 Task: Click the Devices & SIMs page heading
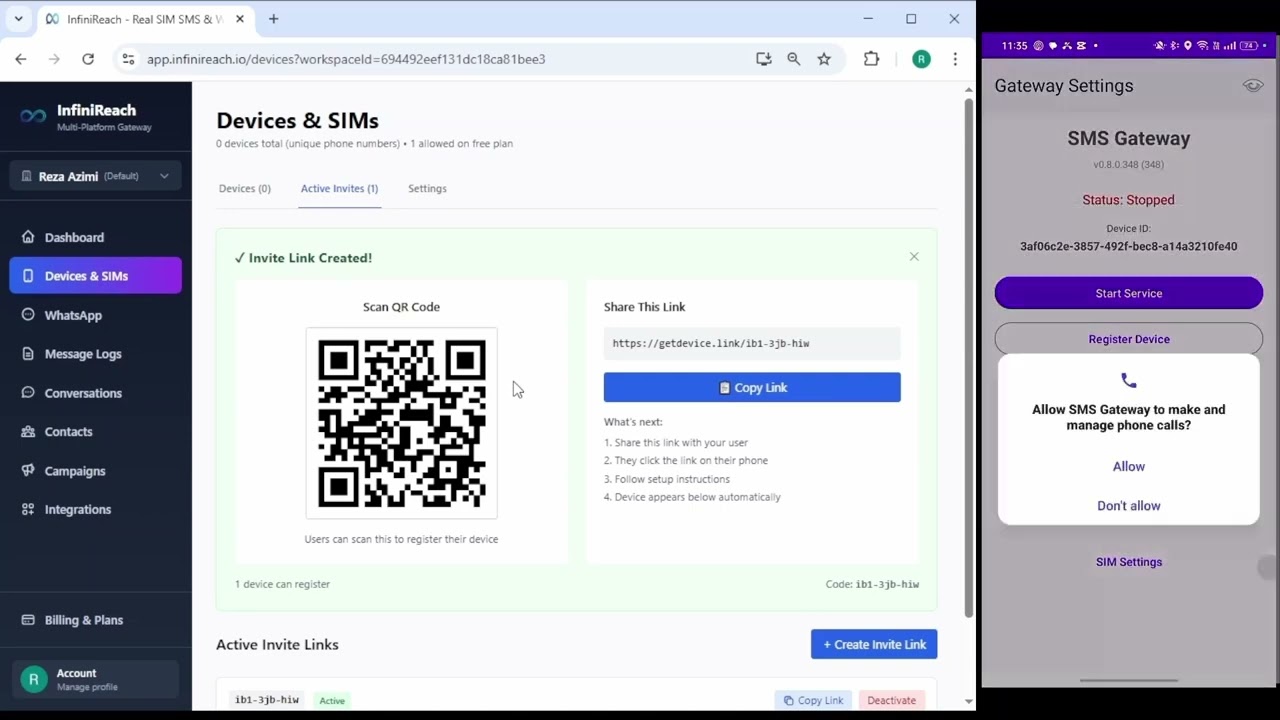click(x=297, y=120)
